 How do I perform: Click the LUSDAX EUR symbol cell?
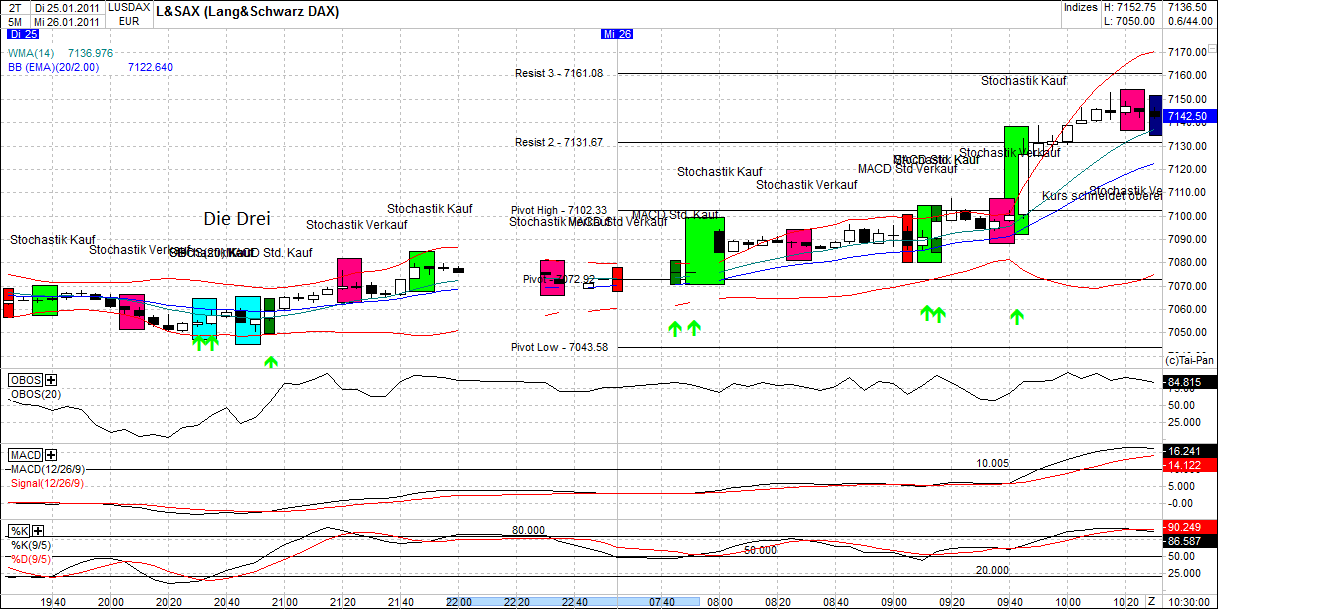point(130,15)
